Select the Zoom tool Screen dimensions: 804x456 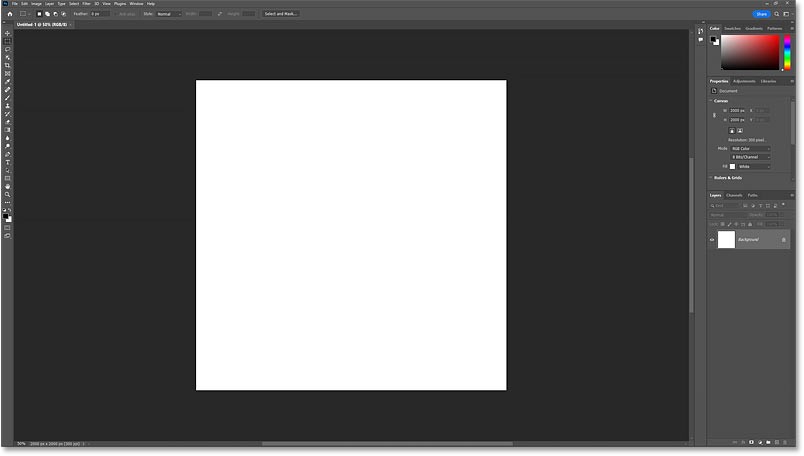[8, 194]
